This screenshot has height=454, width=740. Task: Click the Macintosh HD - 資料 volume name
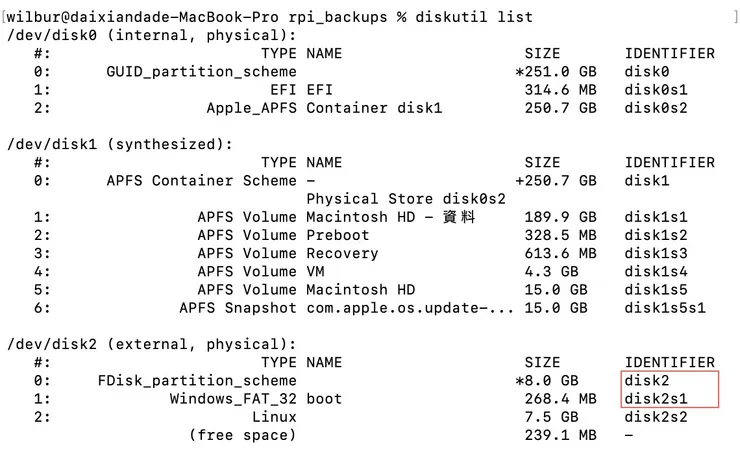point(390,217)
